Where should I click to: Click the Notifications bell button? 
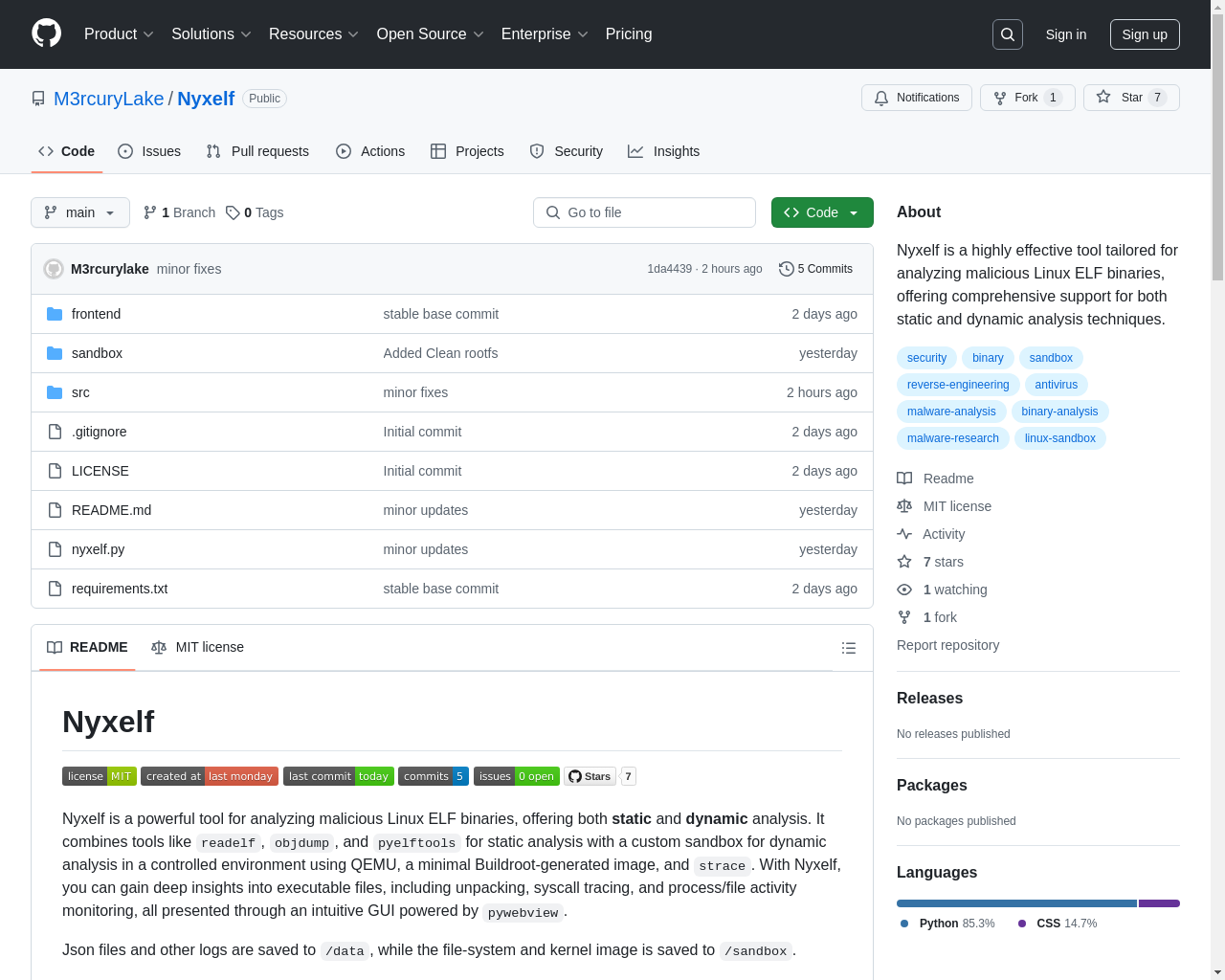[917, 98]
